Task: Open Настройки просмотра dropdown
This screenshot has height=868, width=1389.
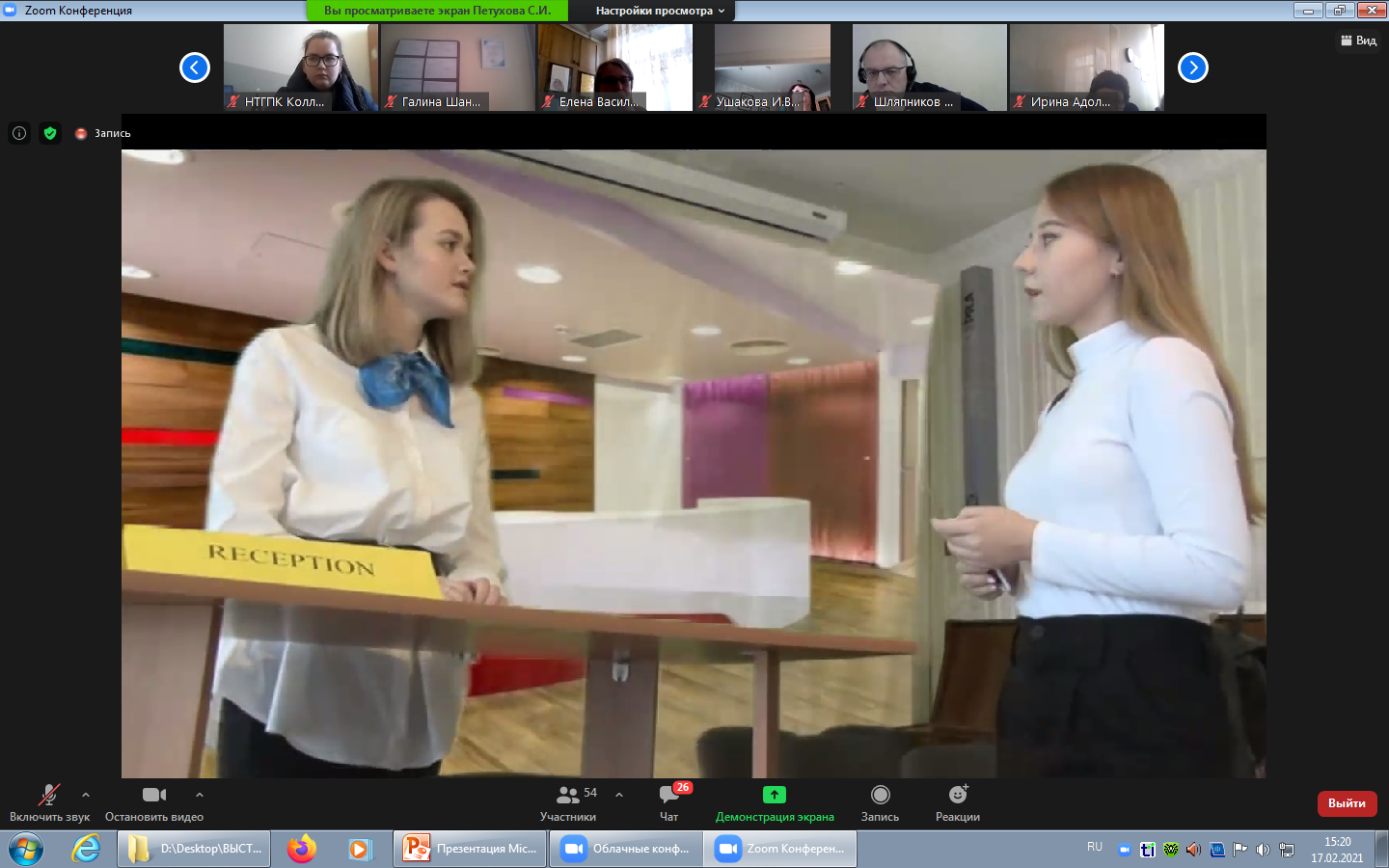Action: (x=660, y=11)
